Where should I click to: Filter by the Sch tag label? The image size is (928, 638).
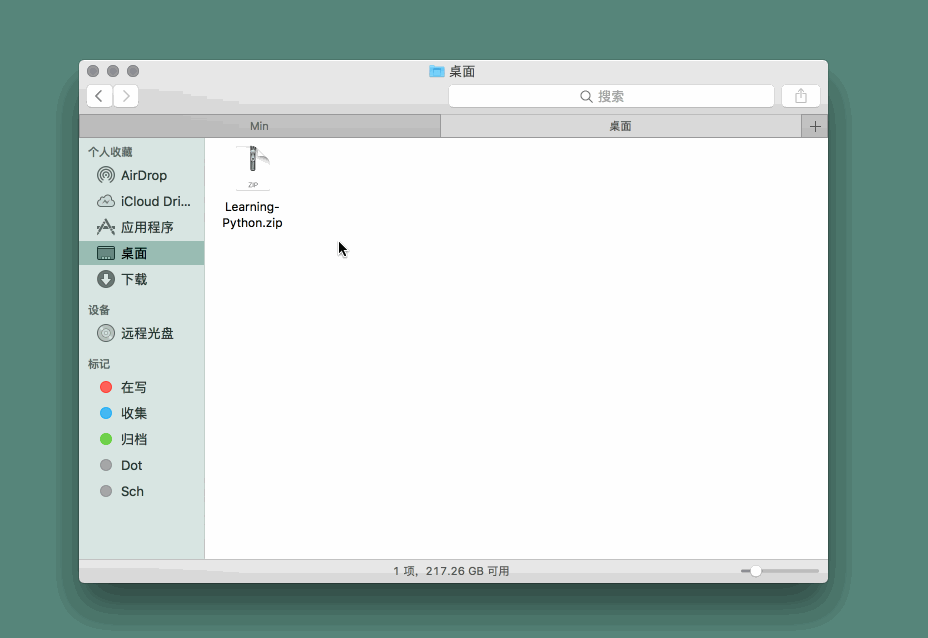coord(132,491)
